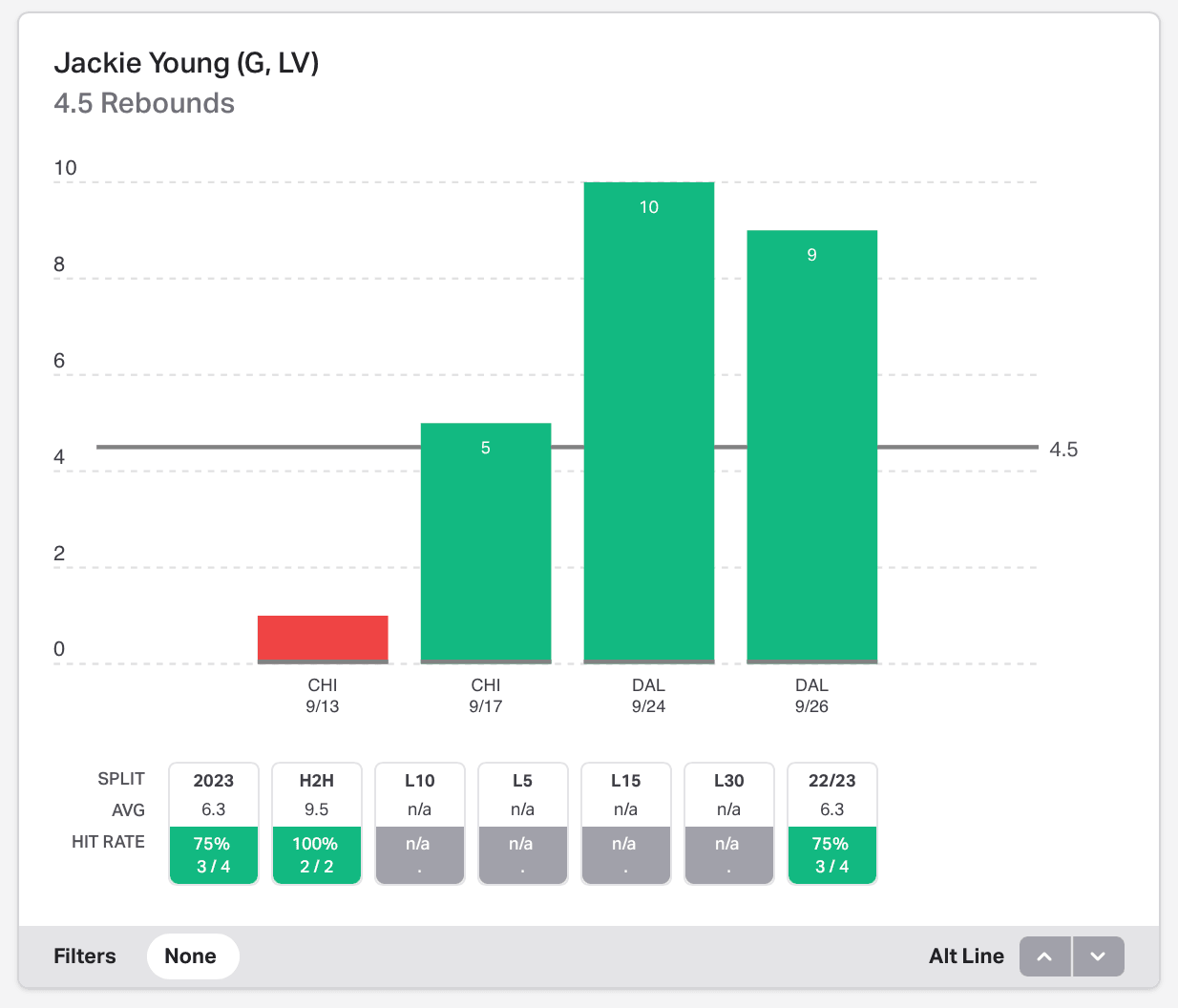Select the DAL 9/24 bar showing 10
1178x1008 pixels.
[649, 422]
